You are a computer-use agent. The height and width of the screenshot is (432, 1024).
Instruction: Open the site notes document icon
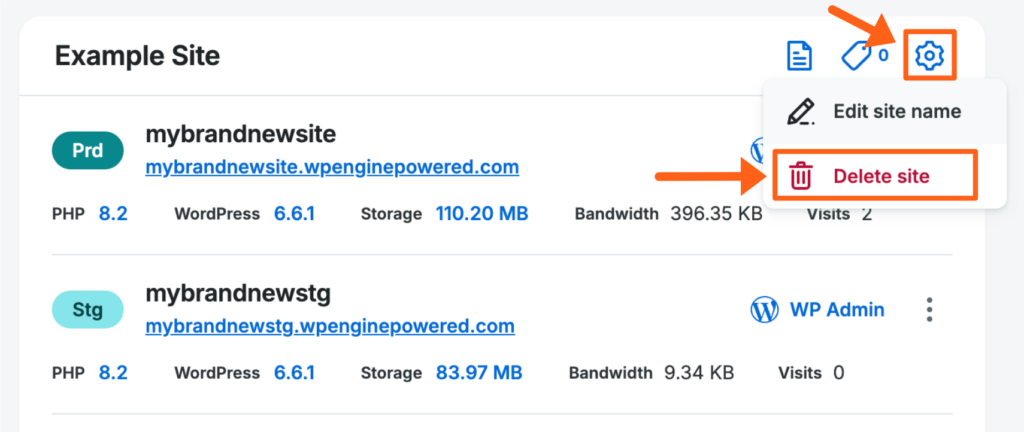(799, 56)
